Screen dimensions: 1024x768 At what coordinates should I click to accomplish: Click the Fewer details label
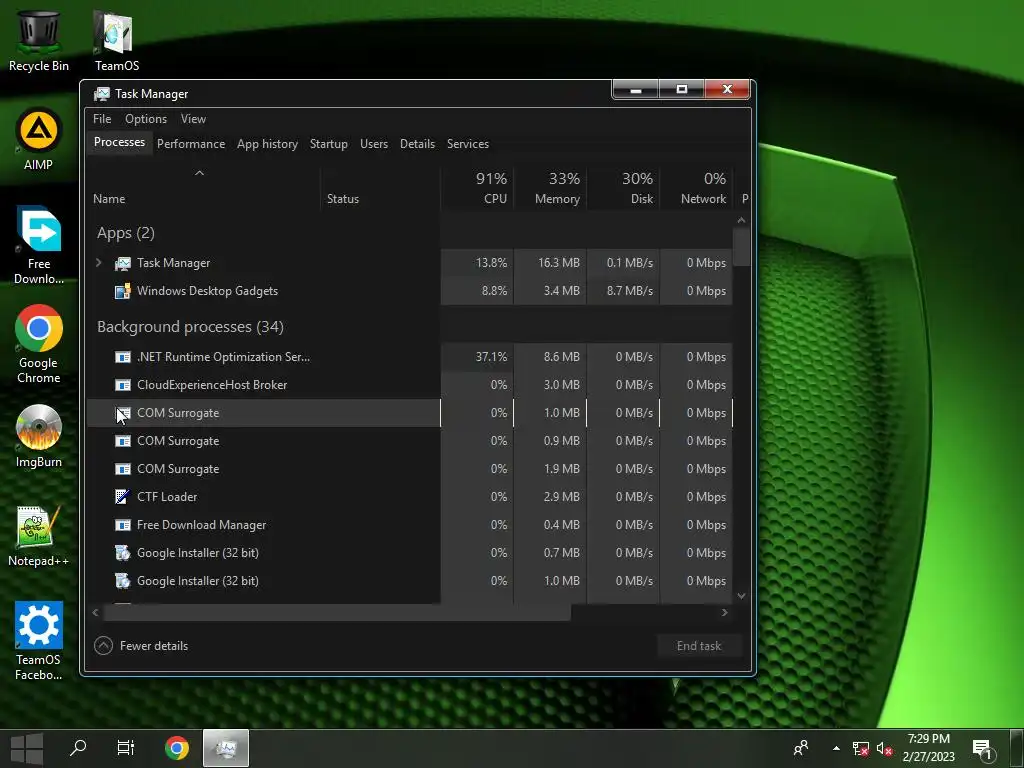coord(154,646)
